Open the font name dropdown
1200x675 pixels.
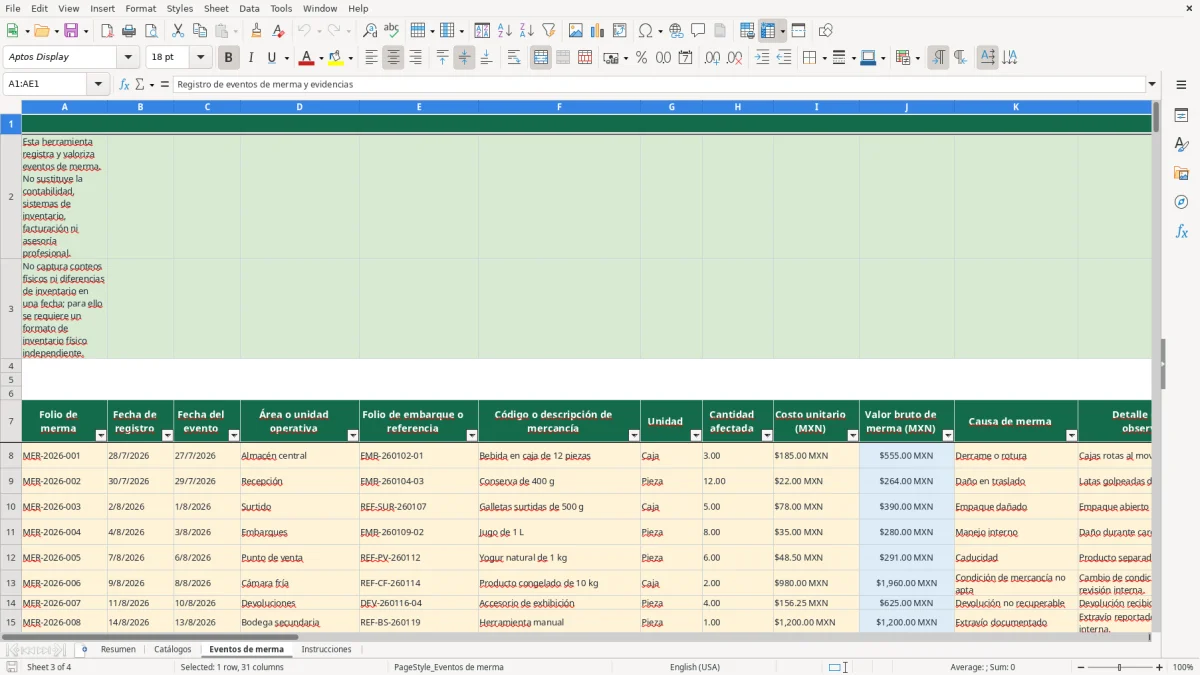click(x=128, y=58)
